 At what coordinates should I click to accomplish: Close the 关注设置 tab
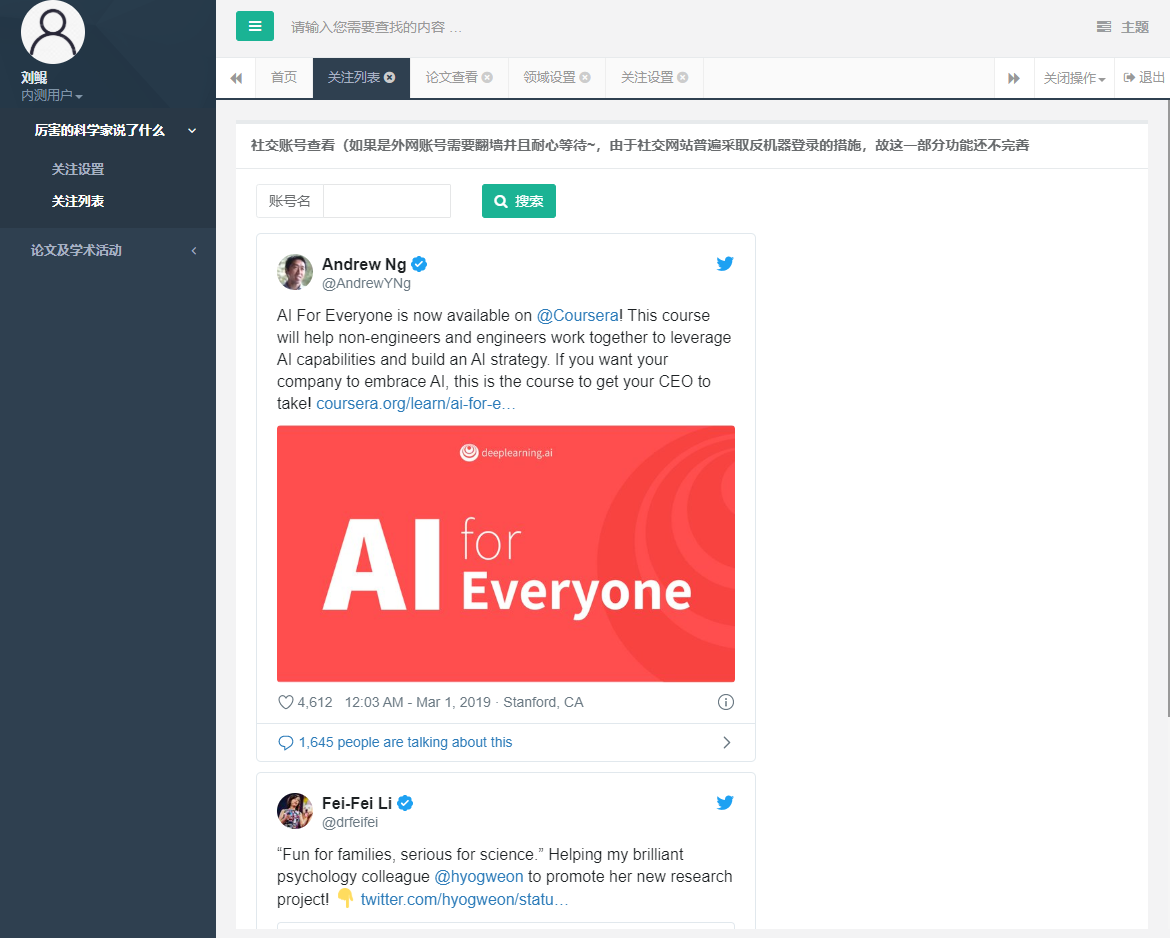coord(683,78)
